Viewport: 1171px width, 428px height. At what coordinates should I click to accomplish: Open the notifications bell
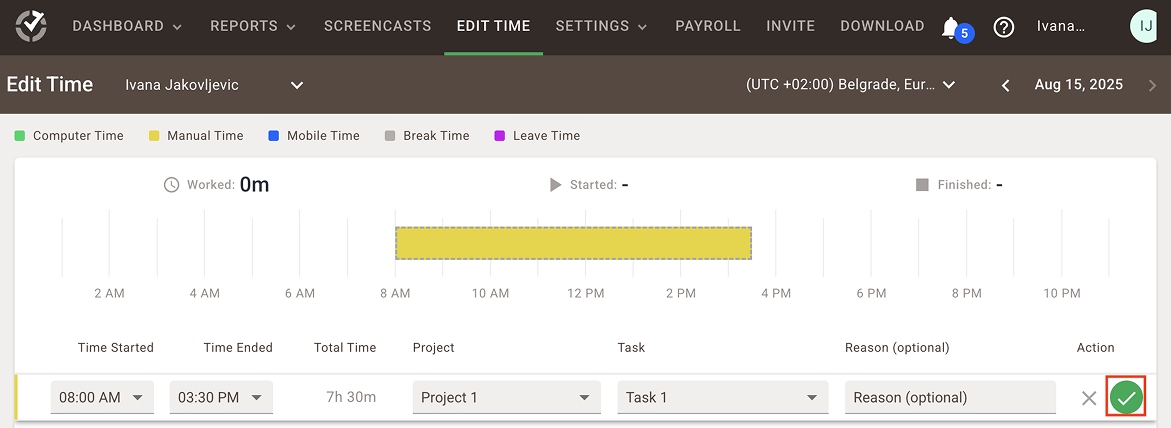950,28
